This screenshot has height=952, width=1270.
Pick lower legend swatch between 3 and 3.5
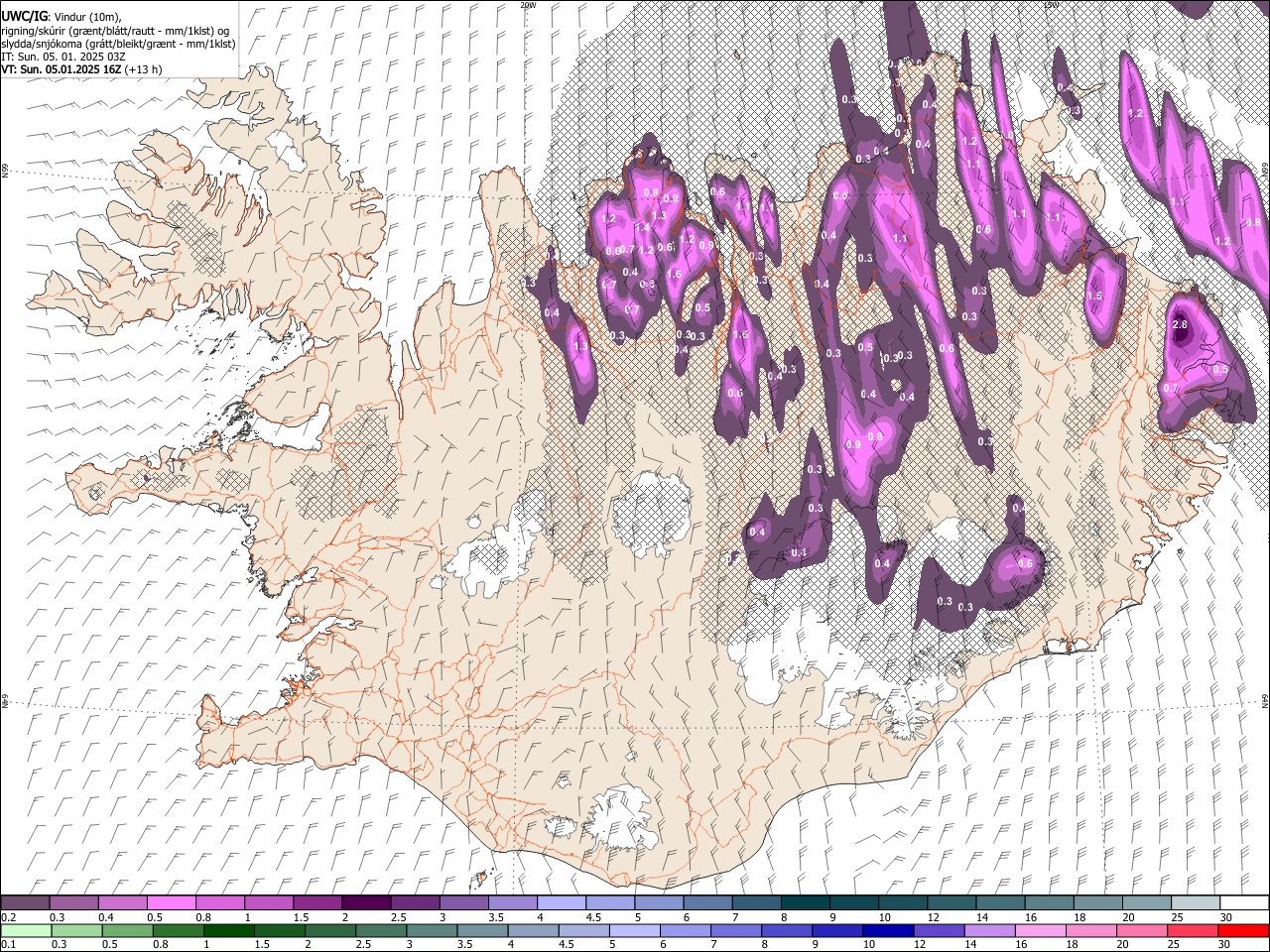pyautogui.click(x=432, y=930)
